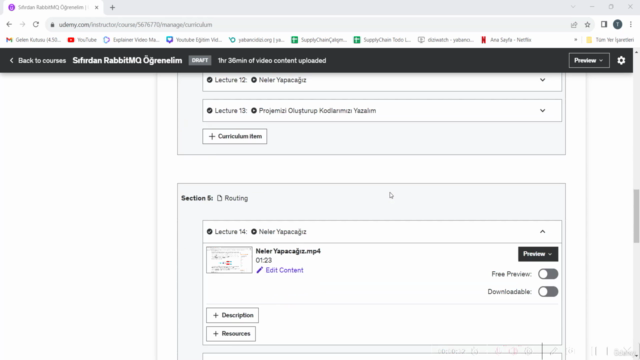Screen dimensions: 640x360
Task: Click the DRAFT status badge
Action: click(x=200, y=60)
